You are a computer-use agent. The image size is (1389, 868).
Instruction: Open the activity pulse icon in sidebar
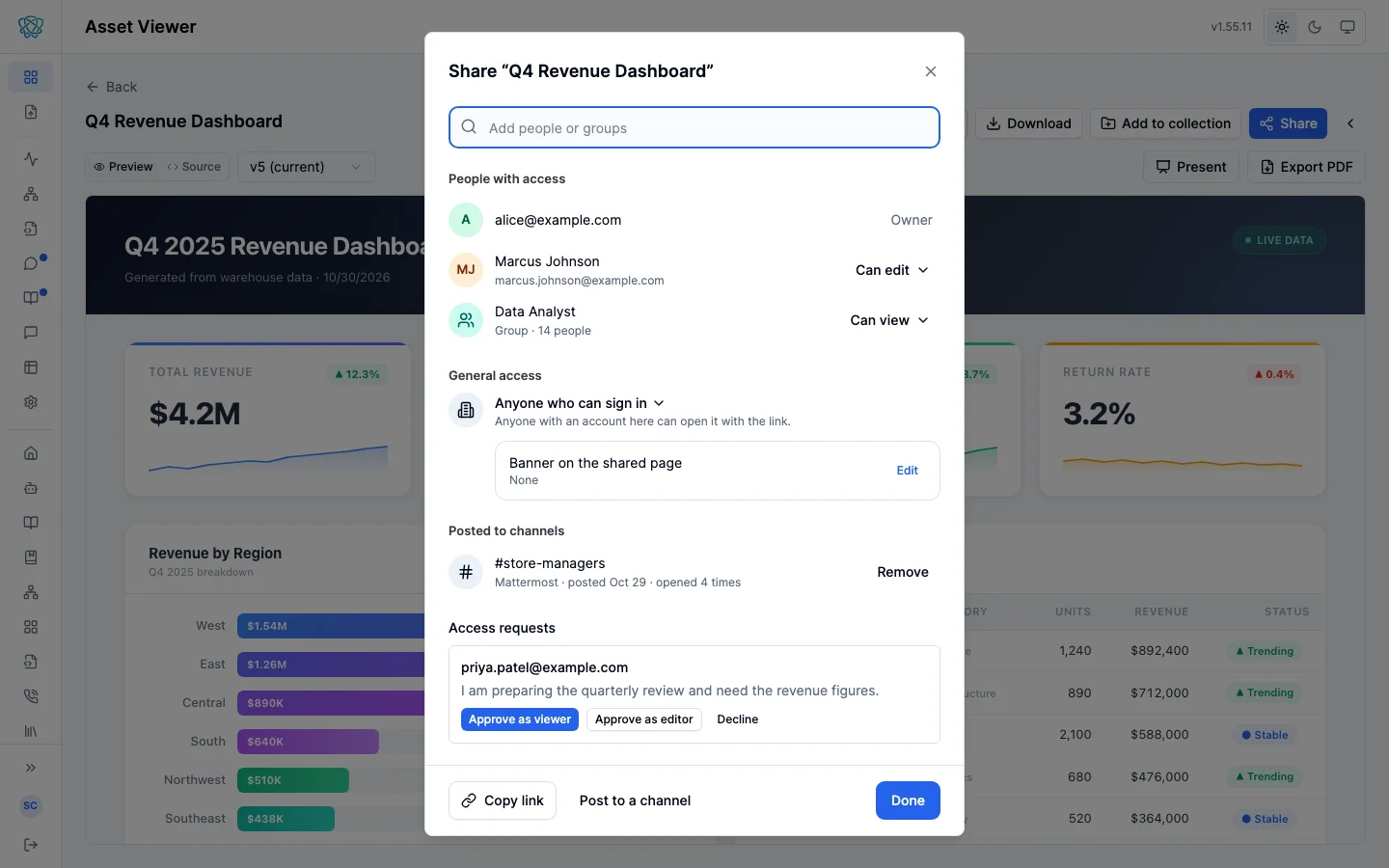[31, 159]
